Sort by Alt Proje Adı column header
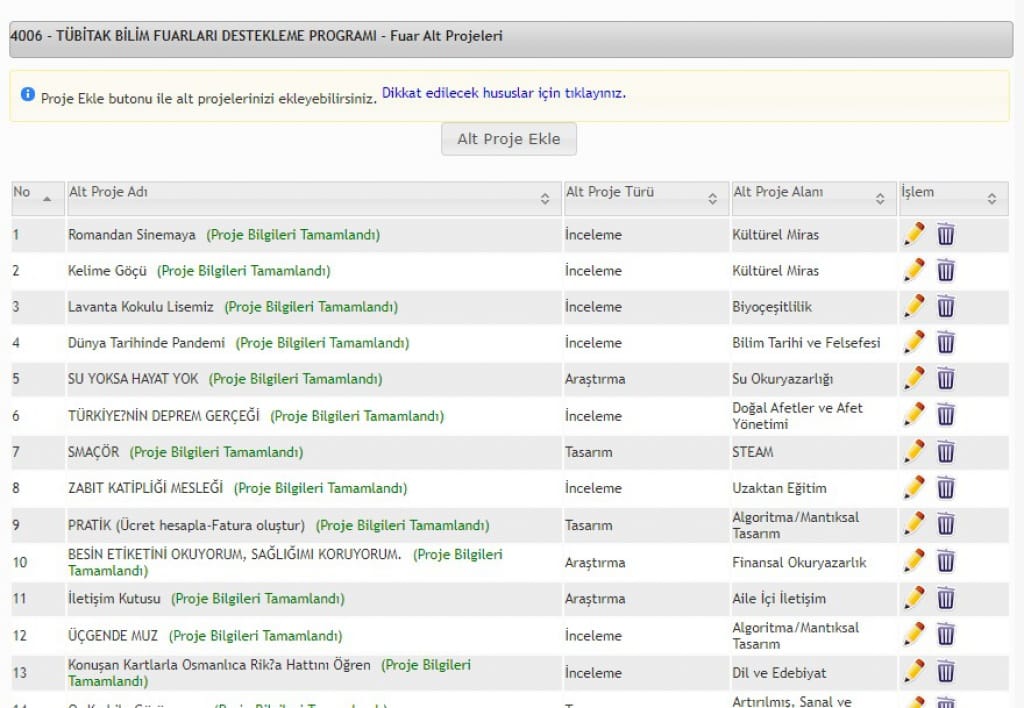1024x708 pixels. 545,198
